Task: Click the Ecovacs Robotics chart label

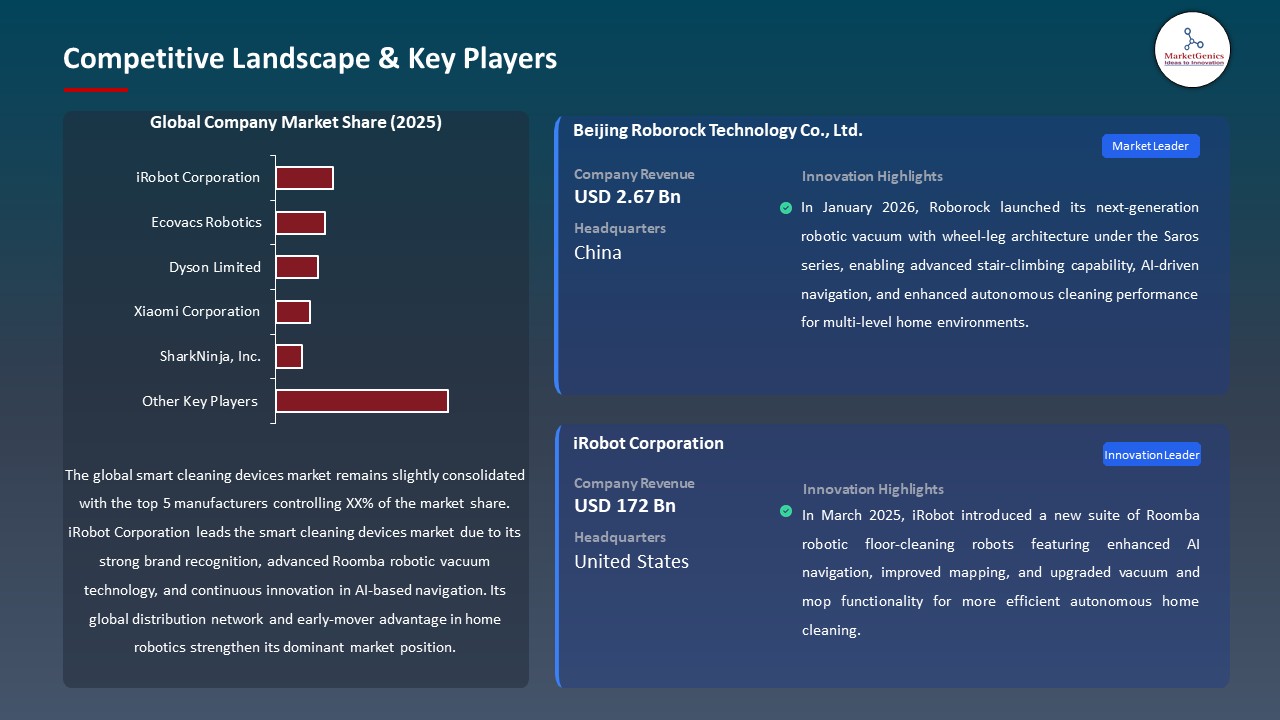Action: (206, 222)
